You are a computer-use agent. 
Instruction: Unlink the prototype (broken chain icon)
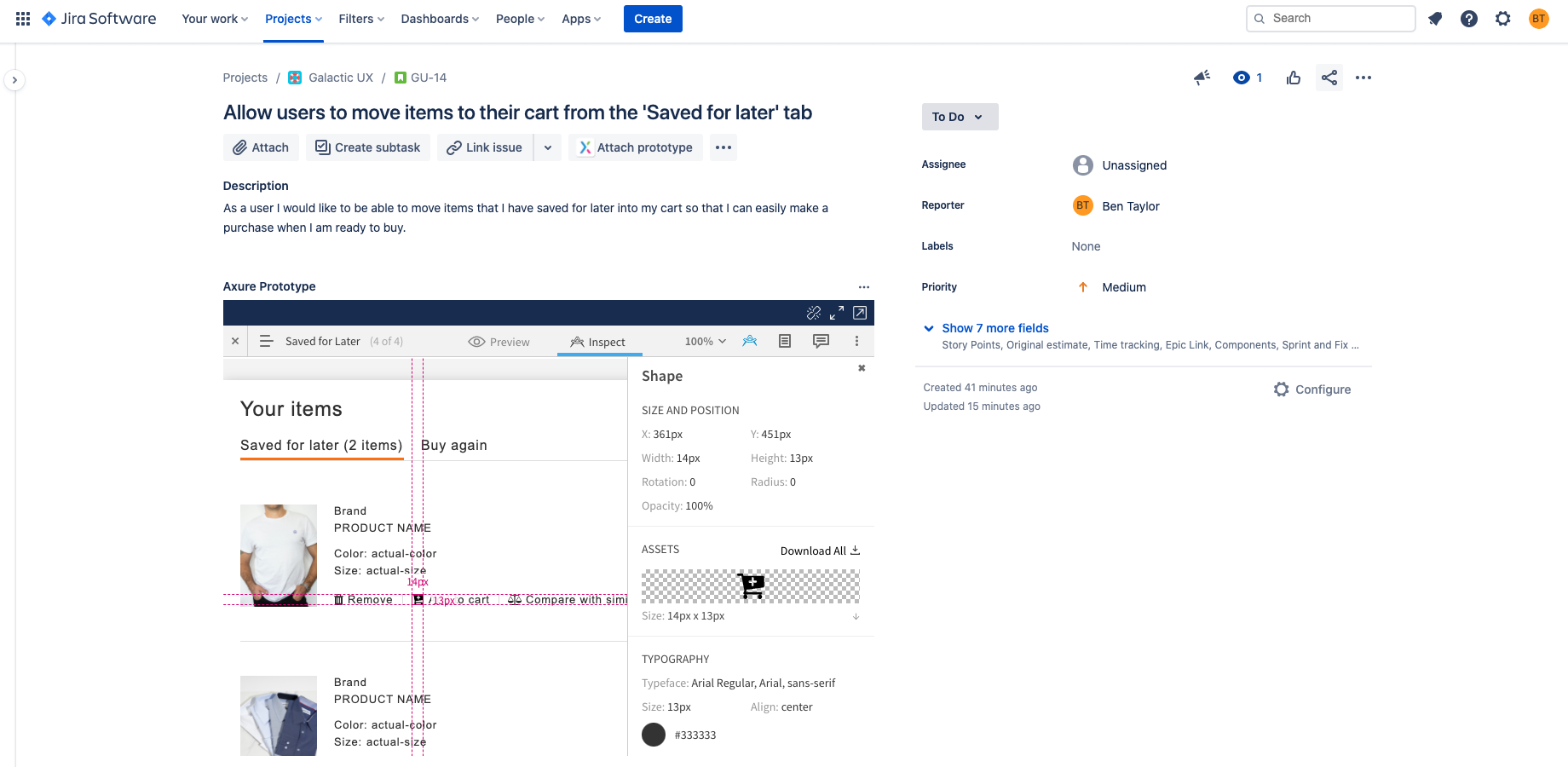click(x=814, y=313)
